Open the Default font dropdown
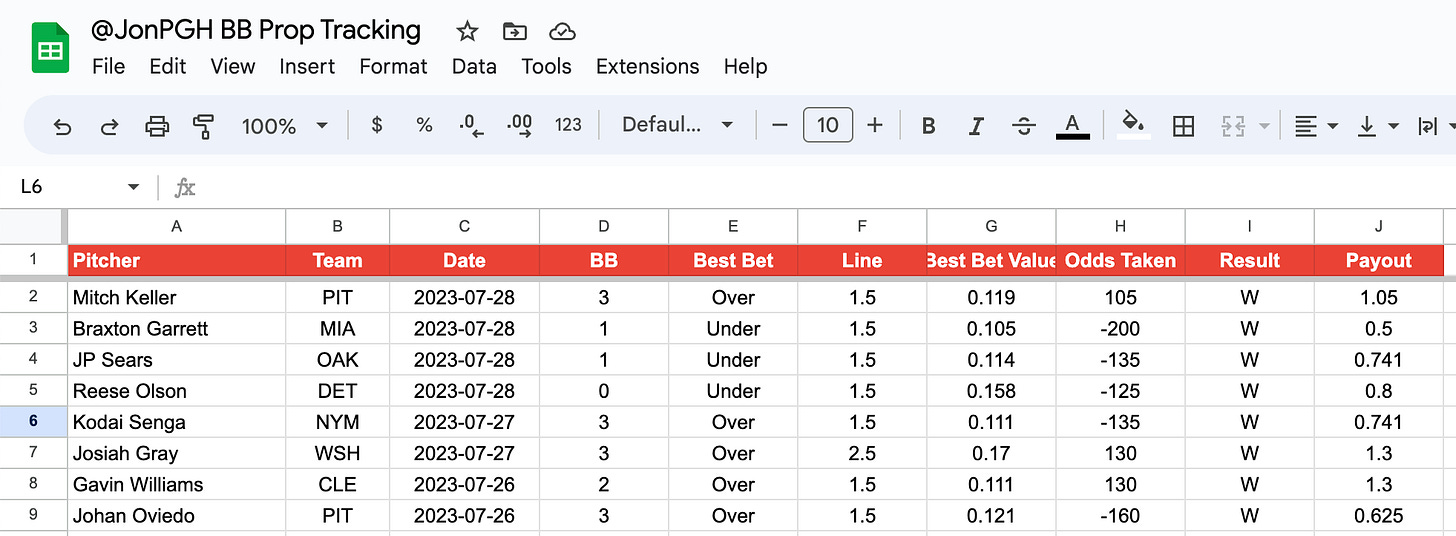The width and height of the screenshot is (1456, 536). [677, 125]
